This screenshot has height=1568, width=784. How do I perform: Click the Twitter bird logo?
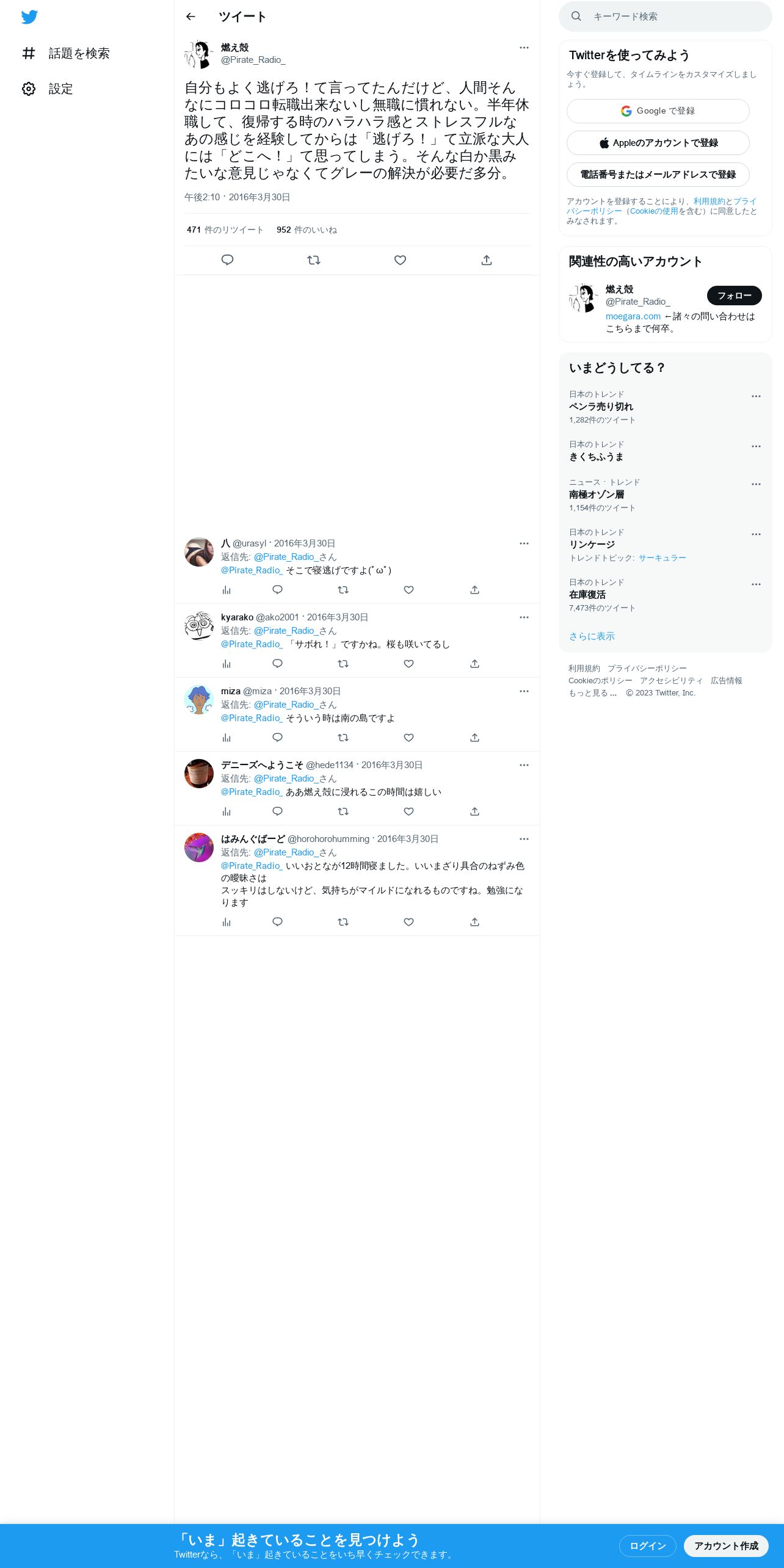point(29,17)
